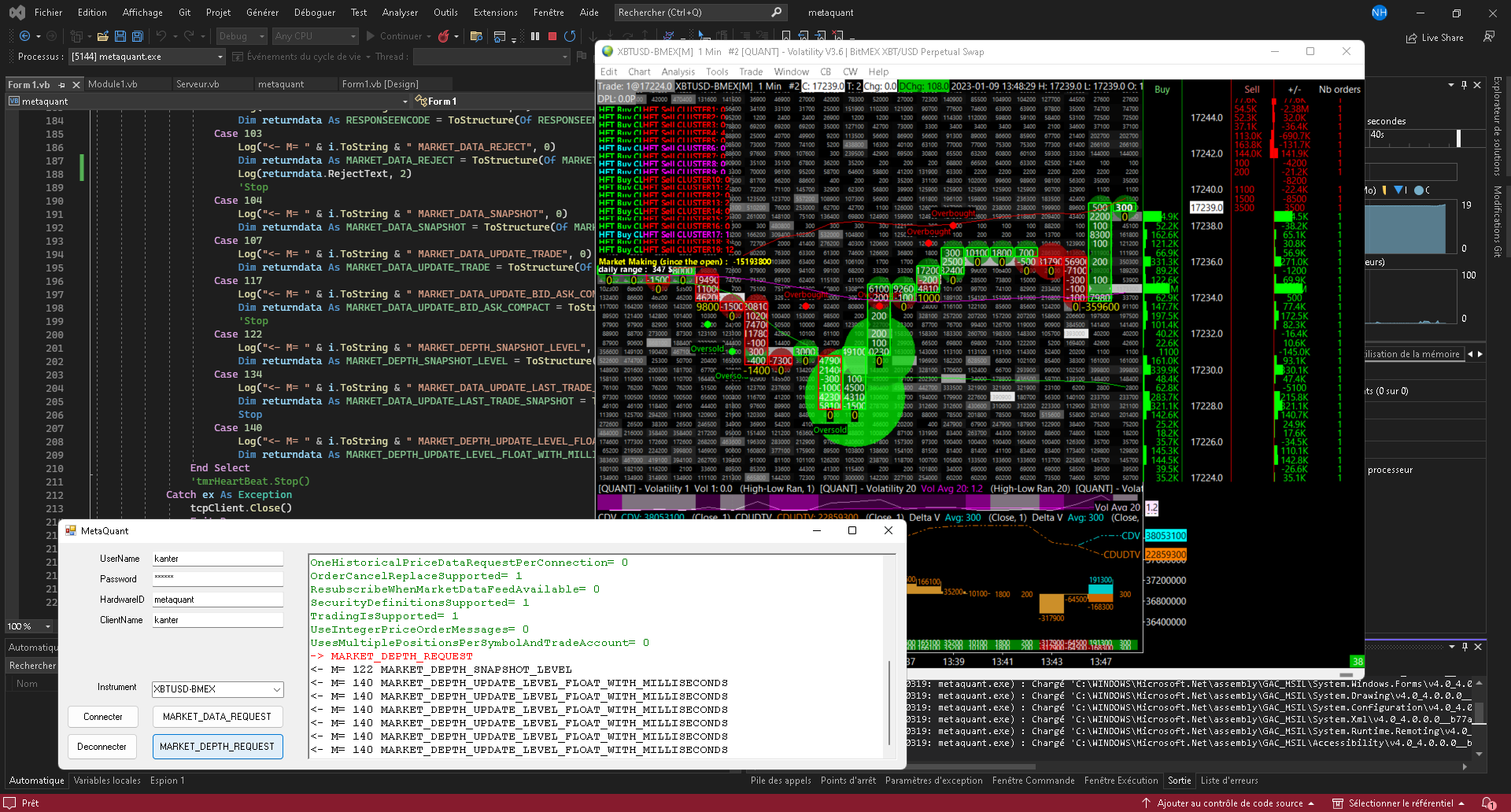Click the Deconnecter button in MetaQuant
Image resolution: width=1511 pixels, height=812 pixels.
click(102, 747)
